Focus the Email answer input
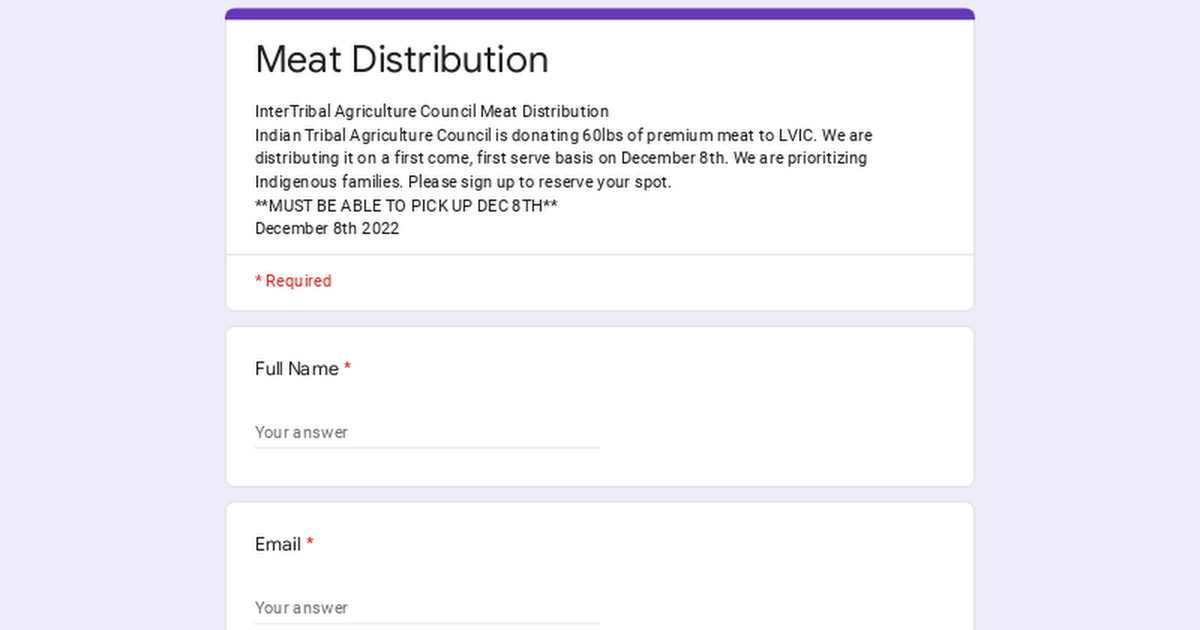1200x630 pixels. coord(427,607)
